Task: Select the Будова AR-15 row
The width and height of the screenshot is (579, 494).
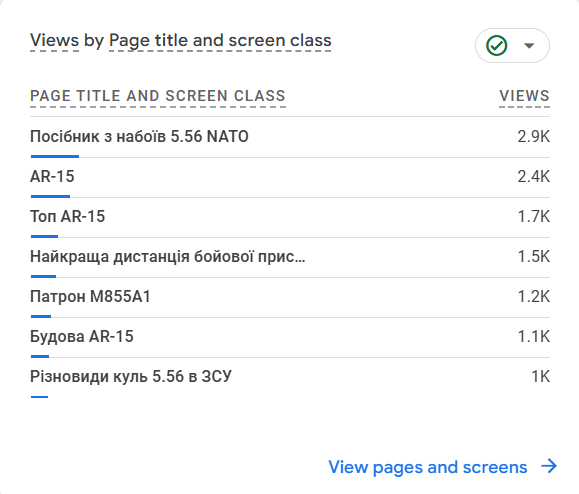Action: [x=290, y=337]
